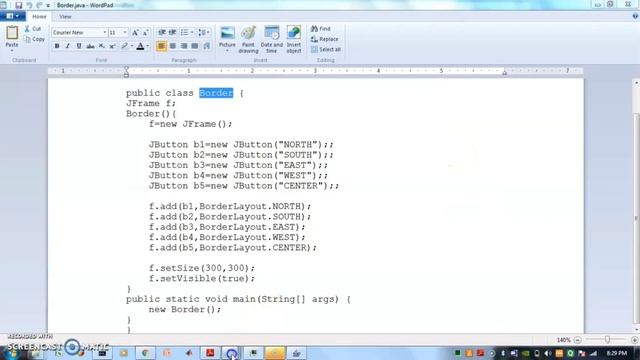Align text left

pos(162,46)
